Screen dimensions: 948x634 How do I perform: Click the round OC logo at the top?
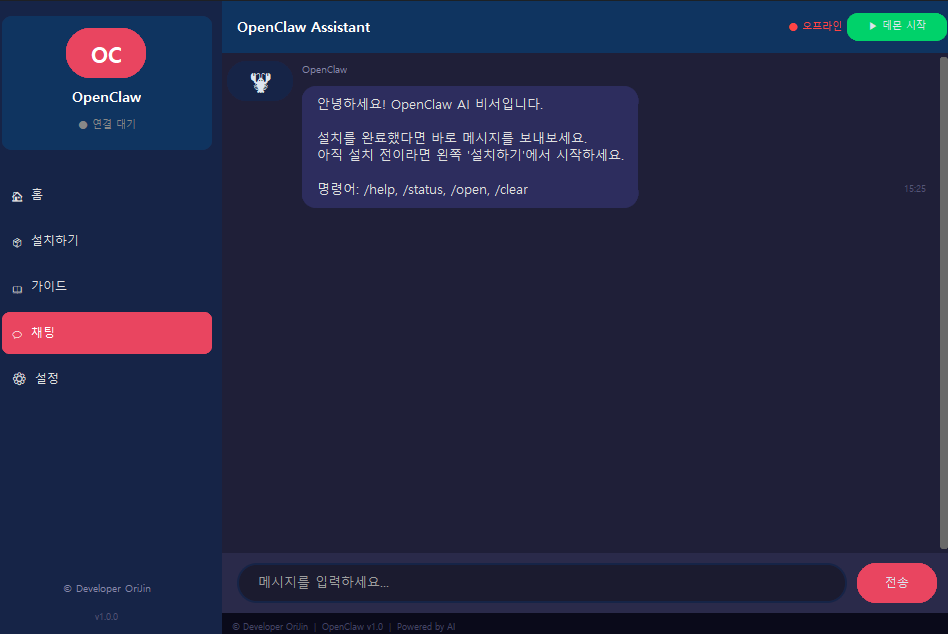pos(106,53)
